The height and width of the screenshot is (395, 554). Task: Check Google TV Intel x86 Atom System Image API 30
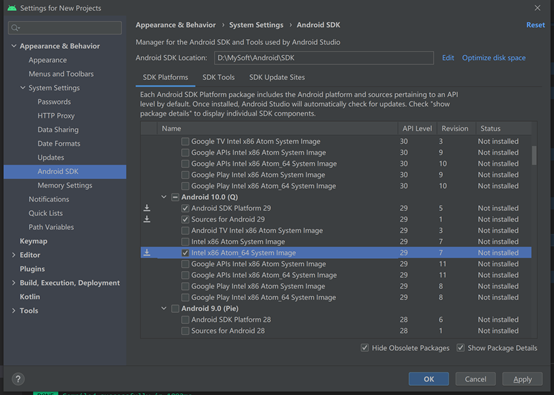185,141
